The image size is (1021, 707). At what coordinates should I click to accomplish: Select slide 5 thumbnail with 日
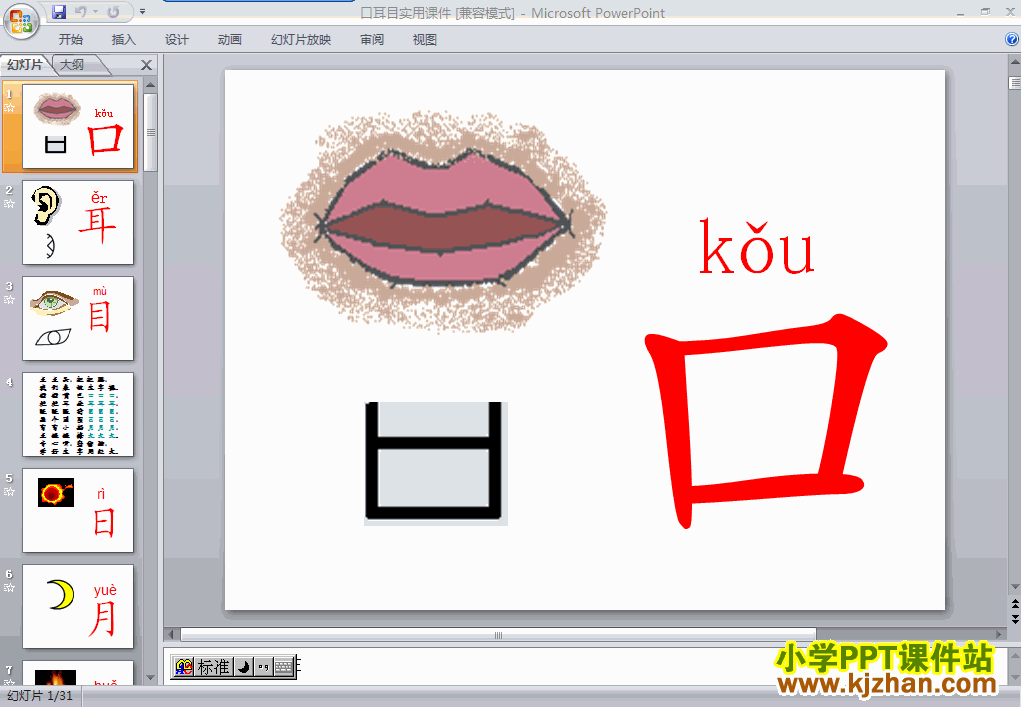[x=78, y=510]
